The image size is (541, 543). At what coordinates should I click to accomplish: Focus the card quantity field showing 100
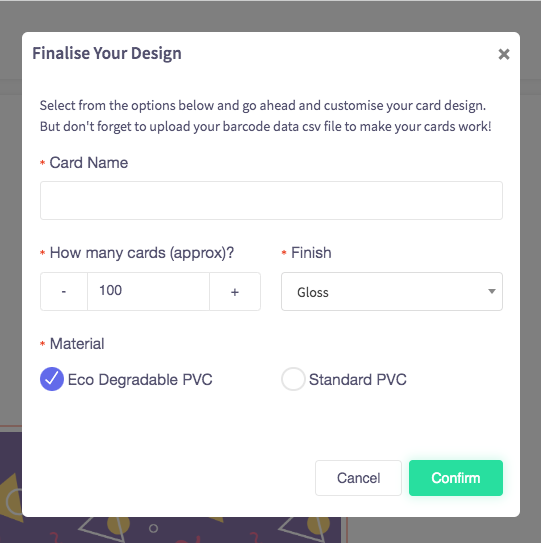(x=148, y=291)
